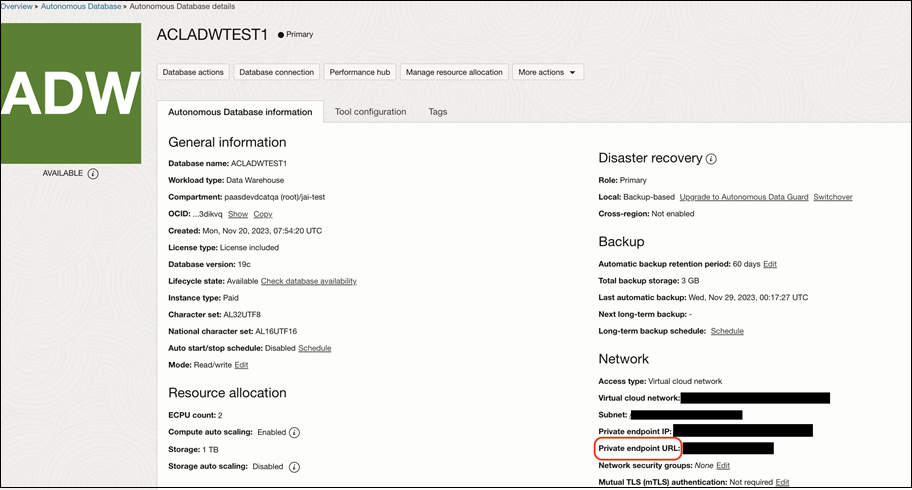Click the Primary status badge
The height and width of the screenshot is (490, 912).
(295, 34)
